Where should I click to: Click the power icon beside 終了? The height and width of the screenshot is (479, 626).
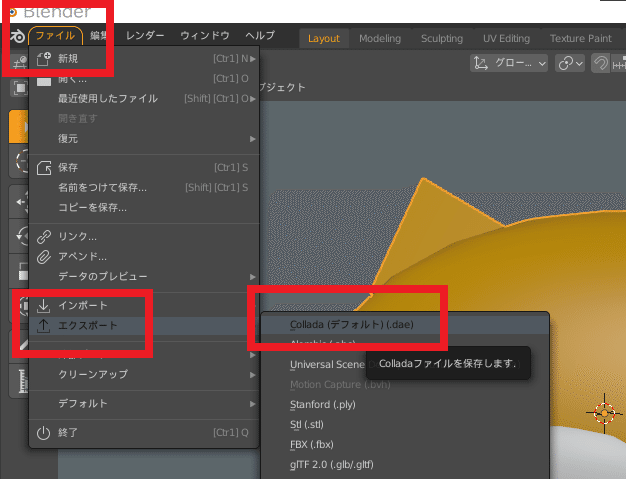[44, 433]
